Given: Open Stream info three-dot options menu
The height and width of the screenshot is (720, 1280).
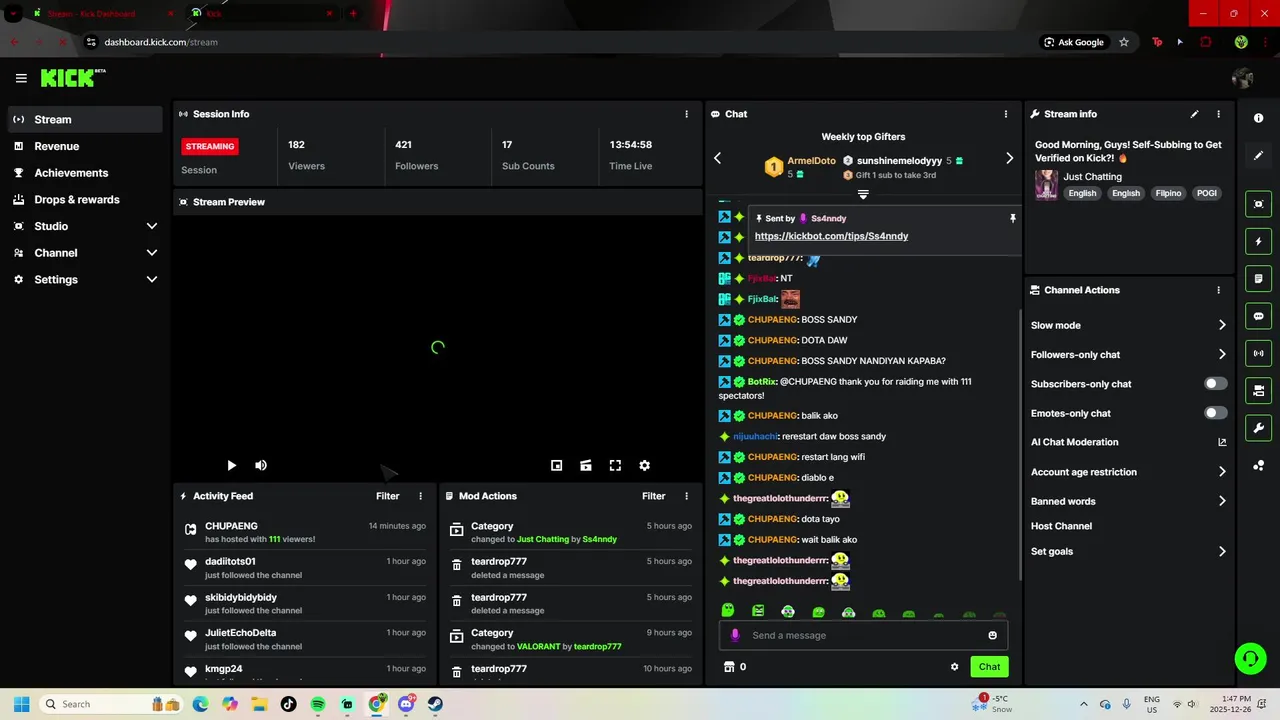Looking at the screenshot, I should tap(1218, 114).
